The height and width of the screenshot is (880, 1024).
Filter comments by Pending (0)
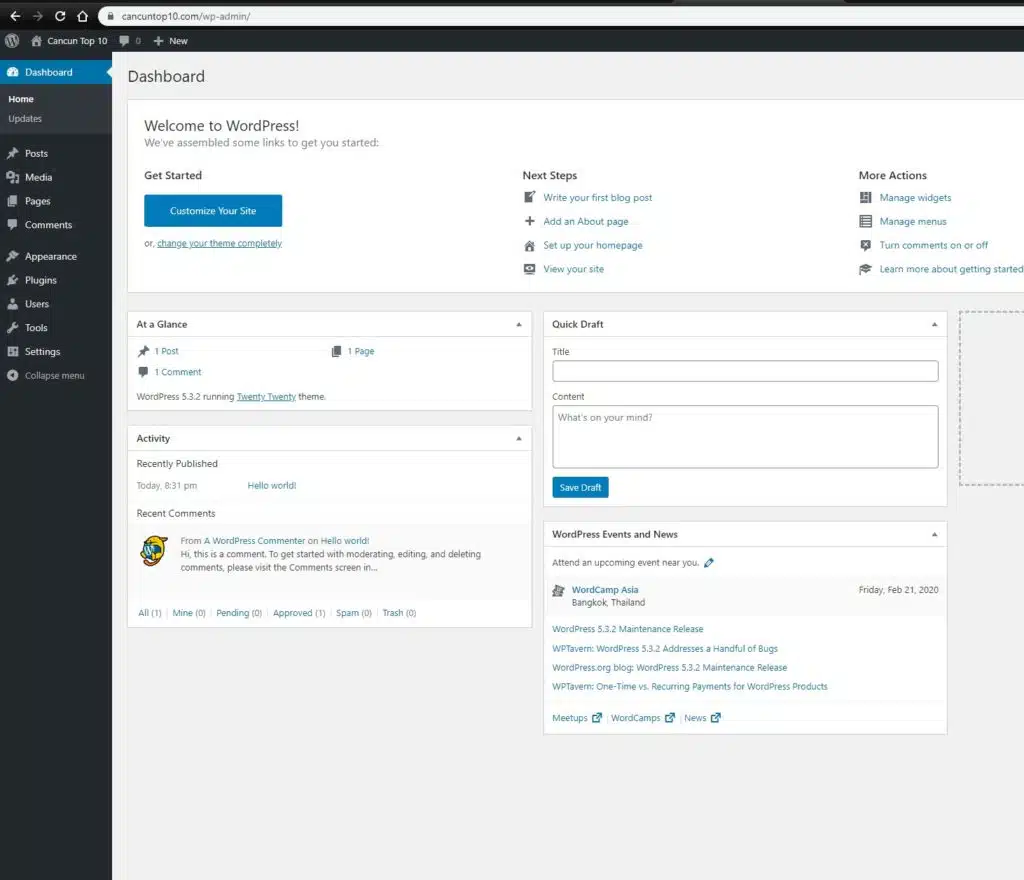point(239,613)
